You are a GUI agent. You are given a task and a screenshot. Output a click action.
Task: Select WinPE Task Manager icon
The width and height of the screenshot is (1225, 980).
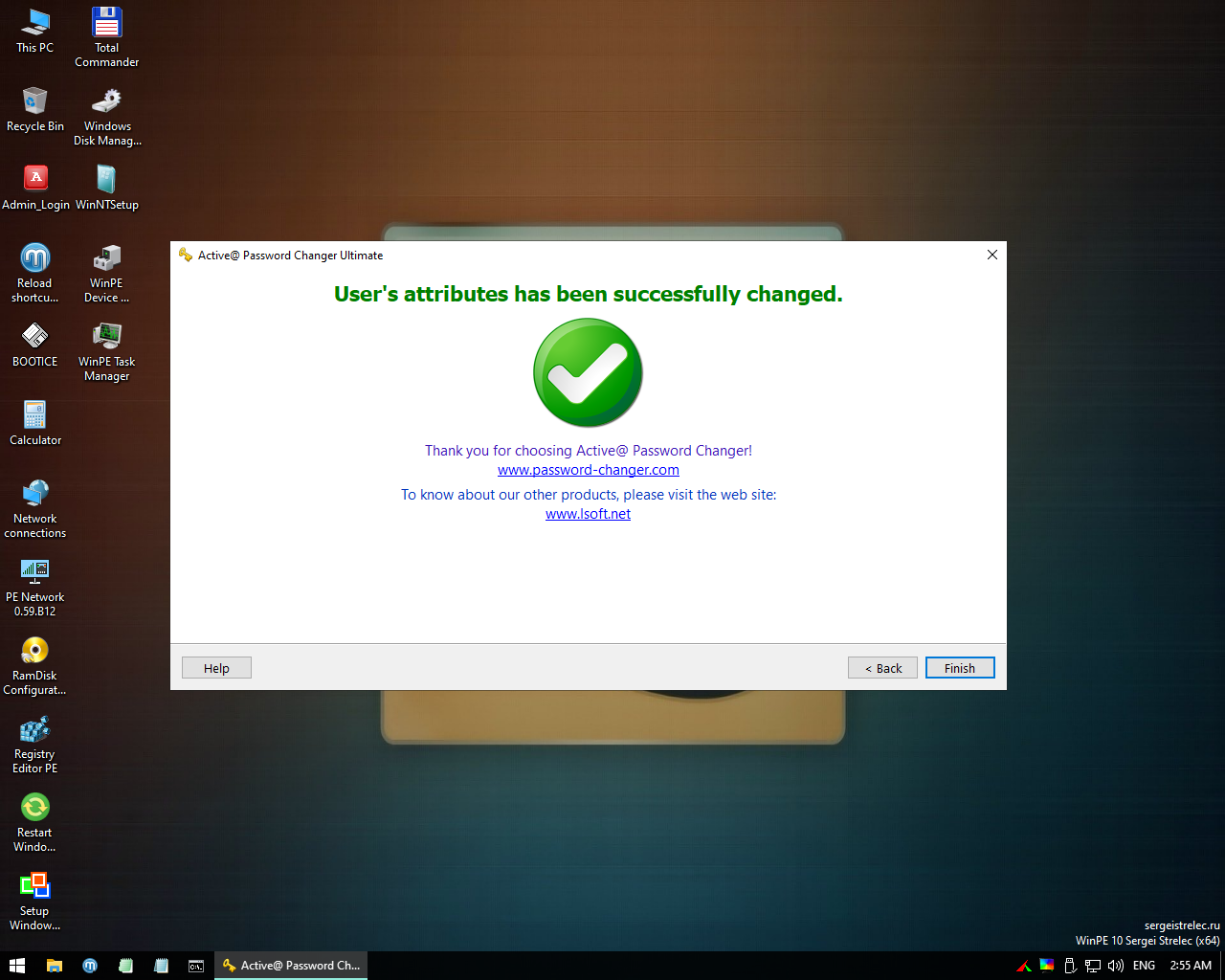click(x=107, y=351)
